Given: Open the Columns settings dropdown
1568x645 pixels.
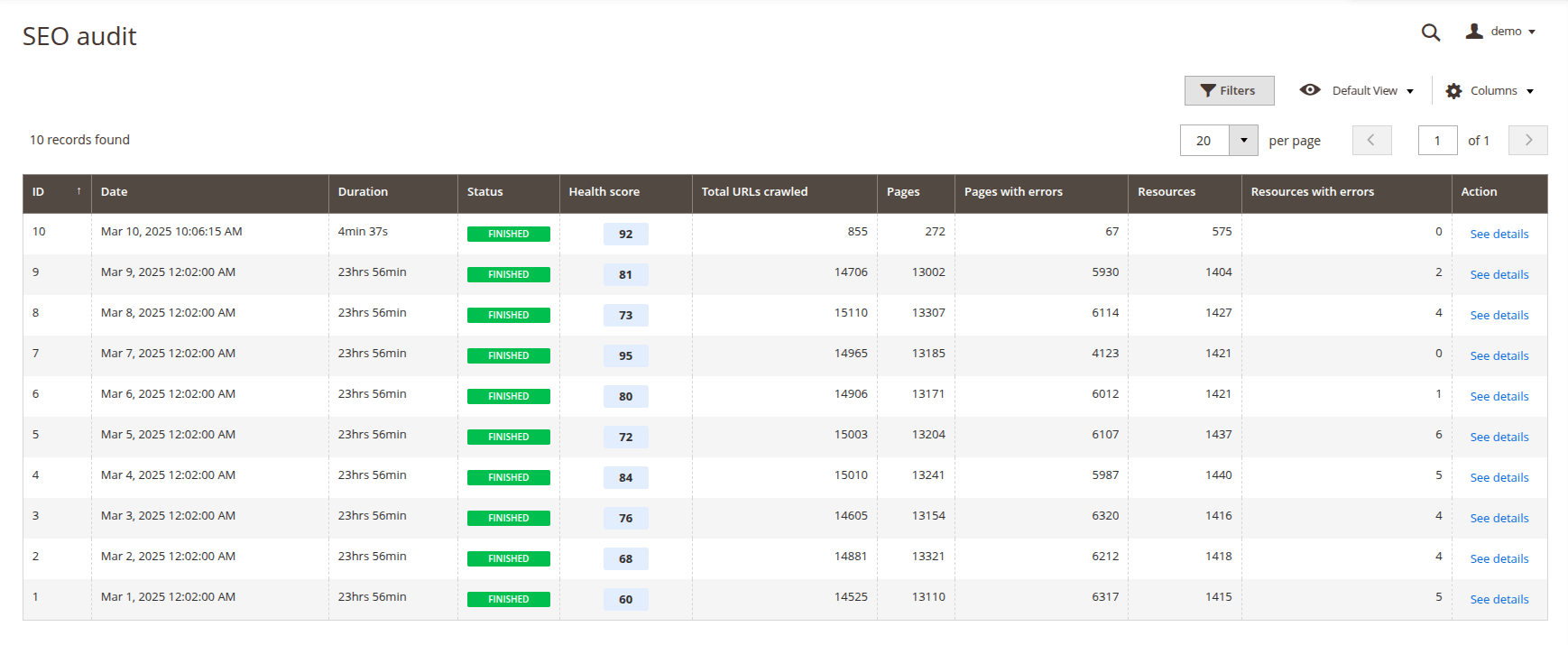Looking at the screenshot, I should pyautogui.click(x=1490, y=90).
